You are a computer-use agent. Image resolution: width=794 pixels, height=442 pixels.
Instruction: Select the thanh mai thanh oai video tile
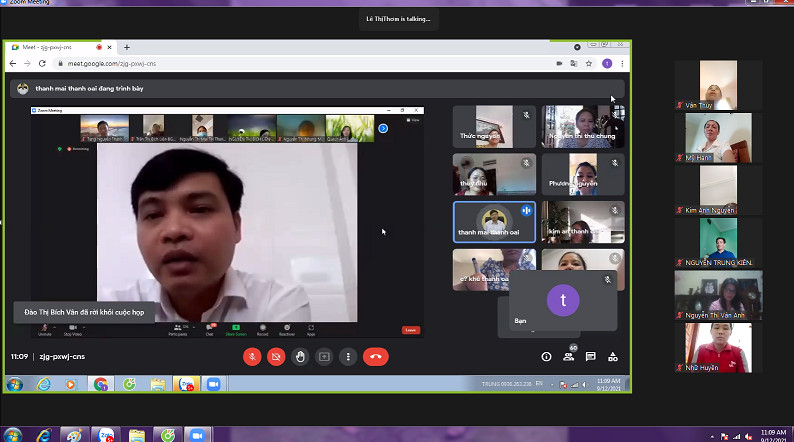click(x=494, y=222)
